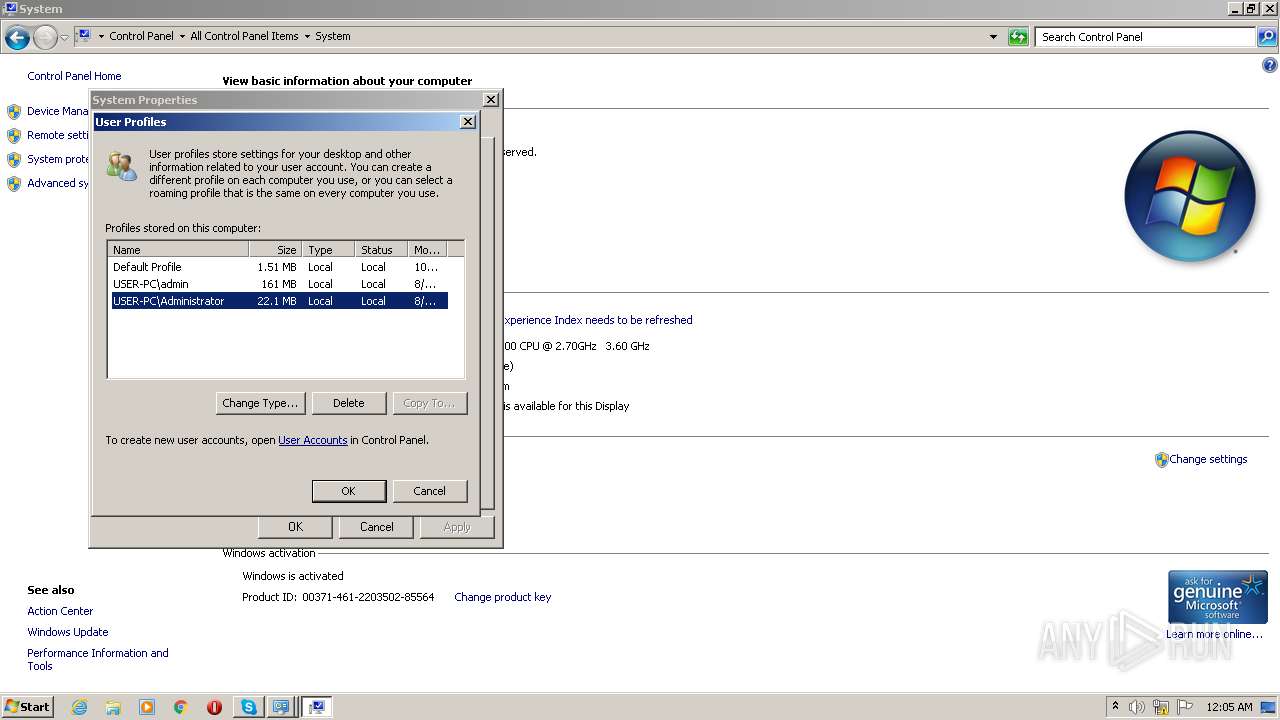The height and width of the screenshot is (720, 1280).
Task: Sort profiles by the Status column header
Action: pos(381,250)
